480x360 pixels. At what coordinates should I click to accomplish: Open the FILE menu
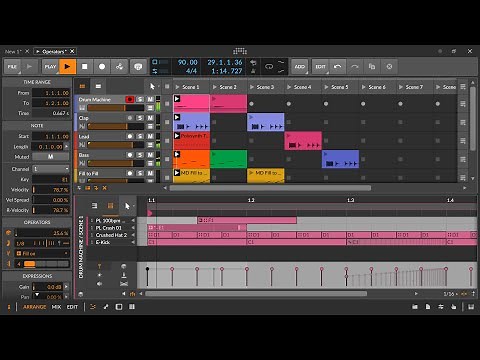click(13, 66)
